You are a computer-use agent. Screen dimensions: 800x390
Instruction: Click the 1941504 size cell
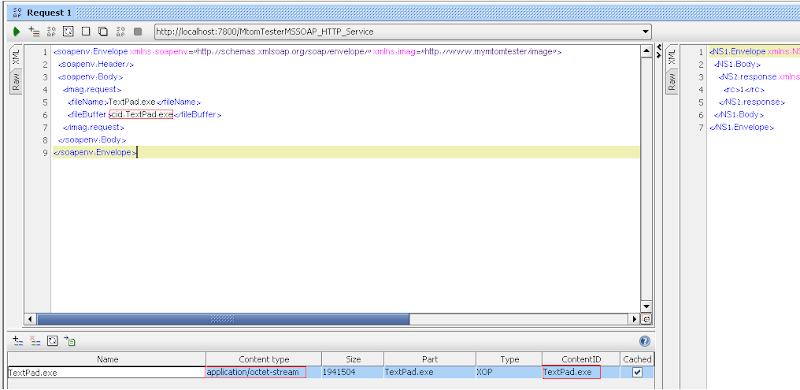click(353, 372)
